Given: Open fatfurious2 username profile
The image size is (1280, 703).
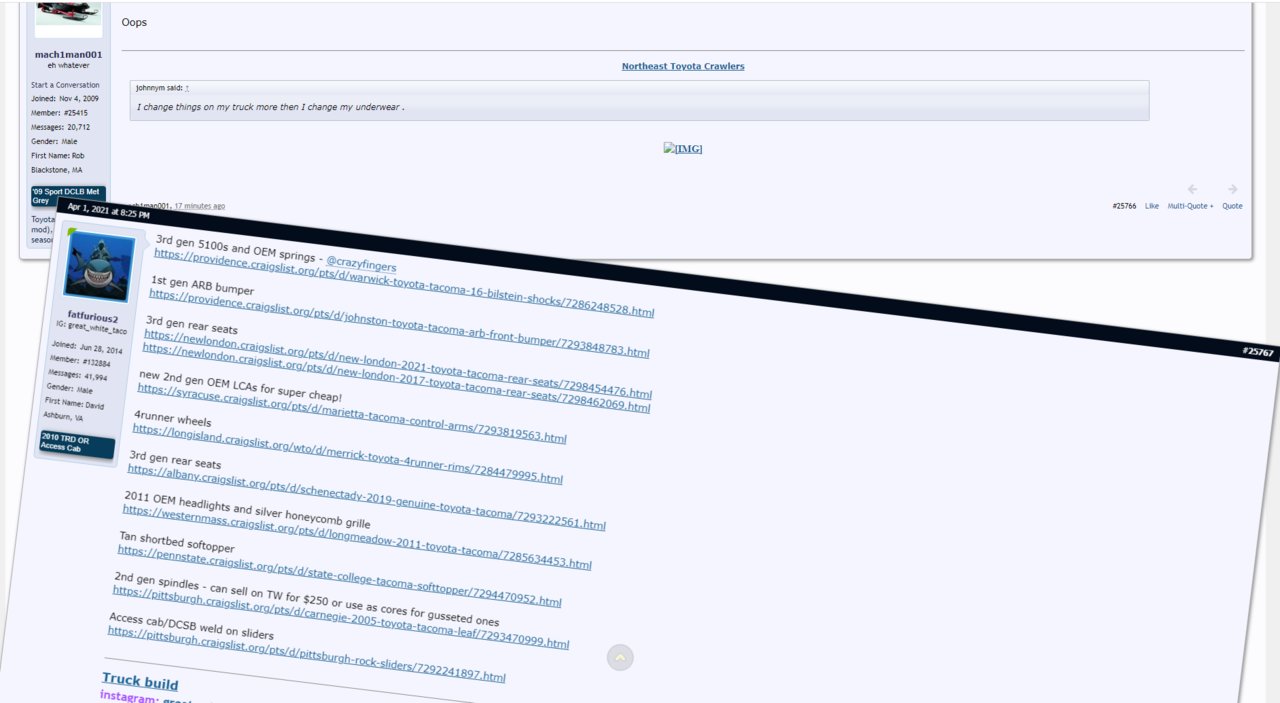Looking at the screenshot, I should point(93,318).
